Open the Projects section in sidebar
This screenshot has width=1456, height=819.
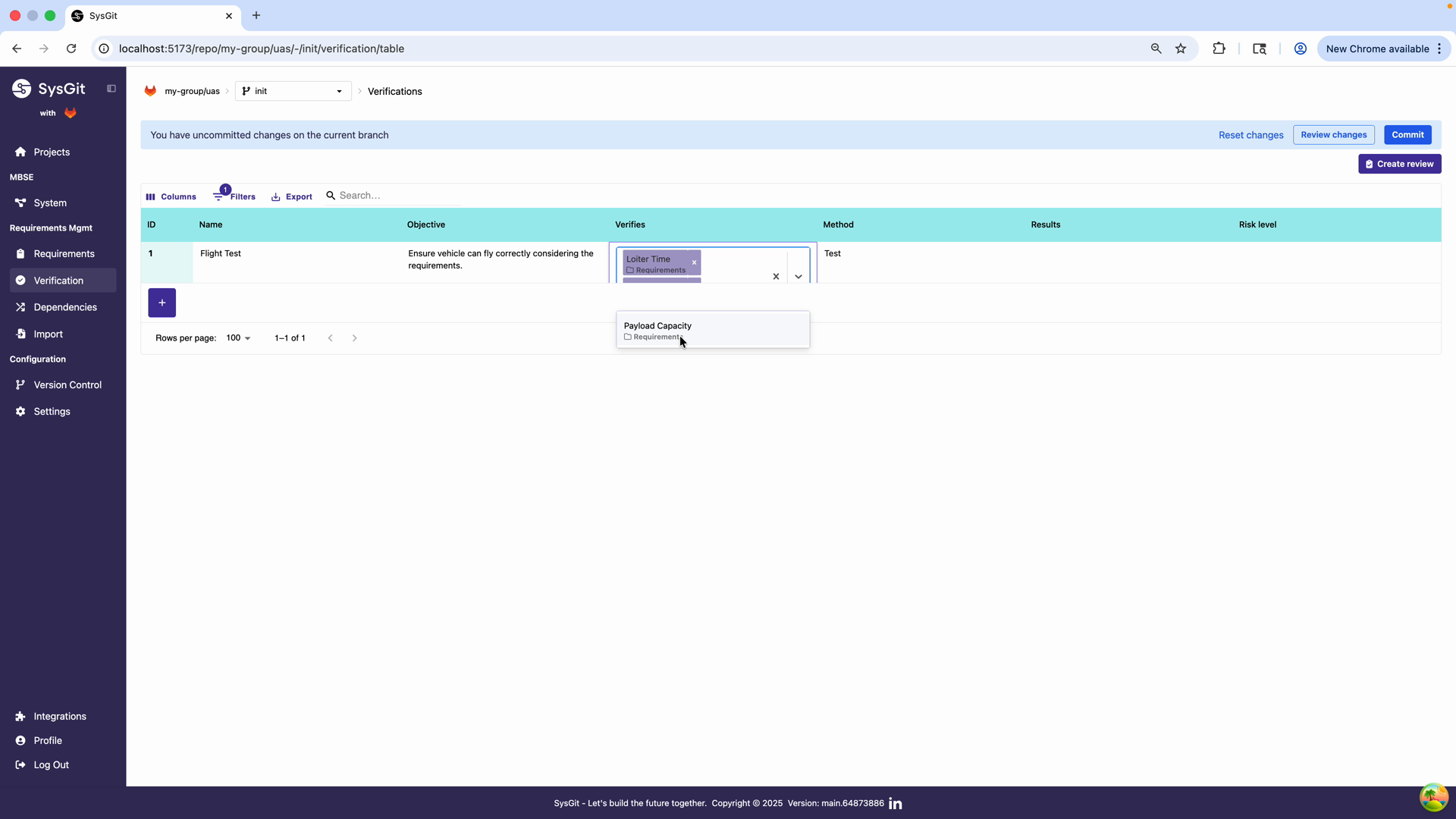(x=52, y=152)
